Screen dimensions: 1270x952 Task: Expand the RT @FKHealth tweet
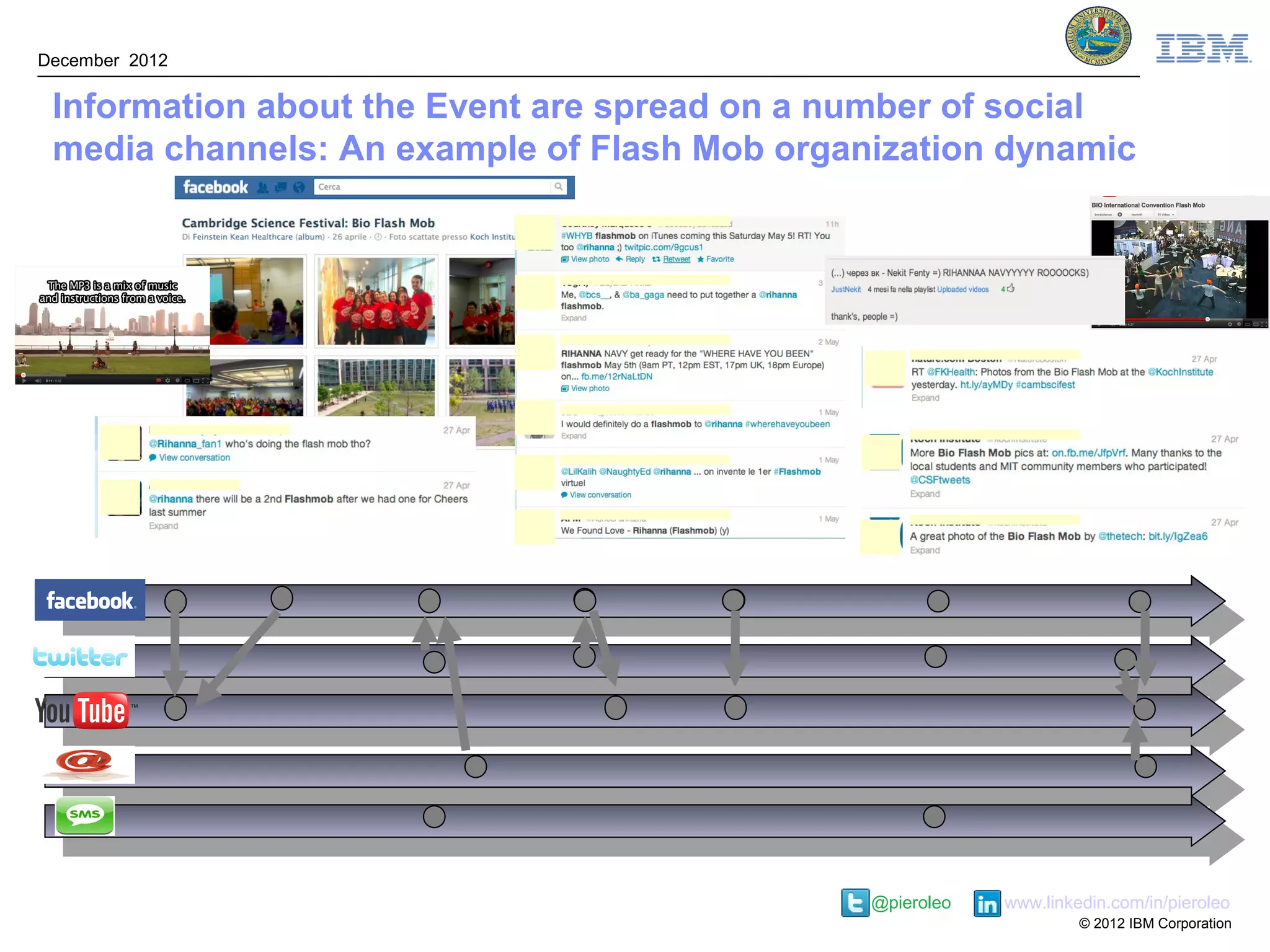point(925,398)
